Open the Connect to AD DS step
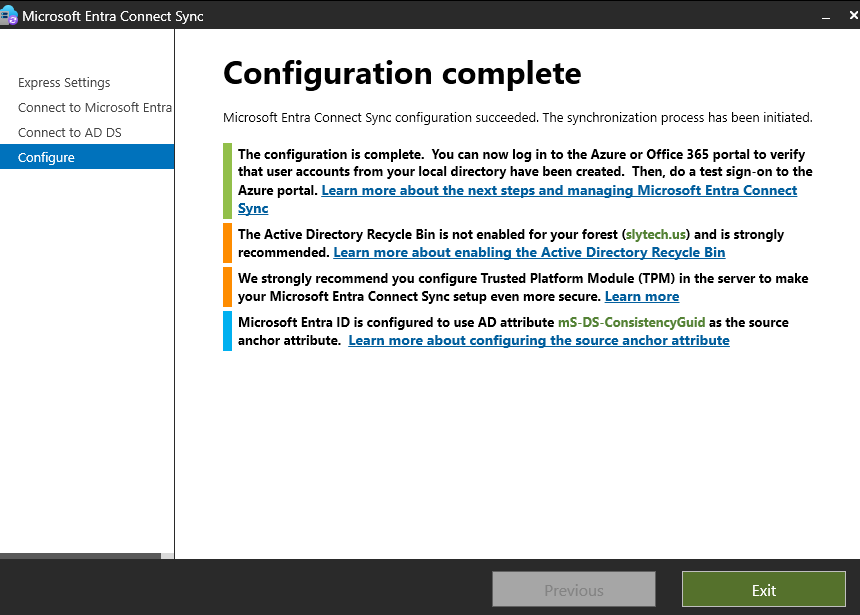 point(70,132)
